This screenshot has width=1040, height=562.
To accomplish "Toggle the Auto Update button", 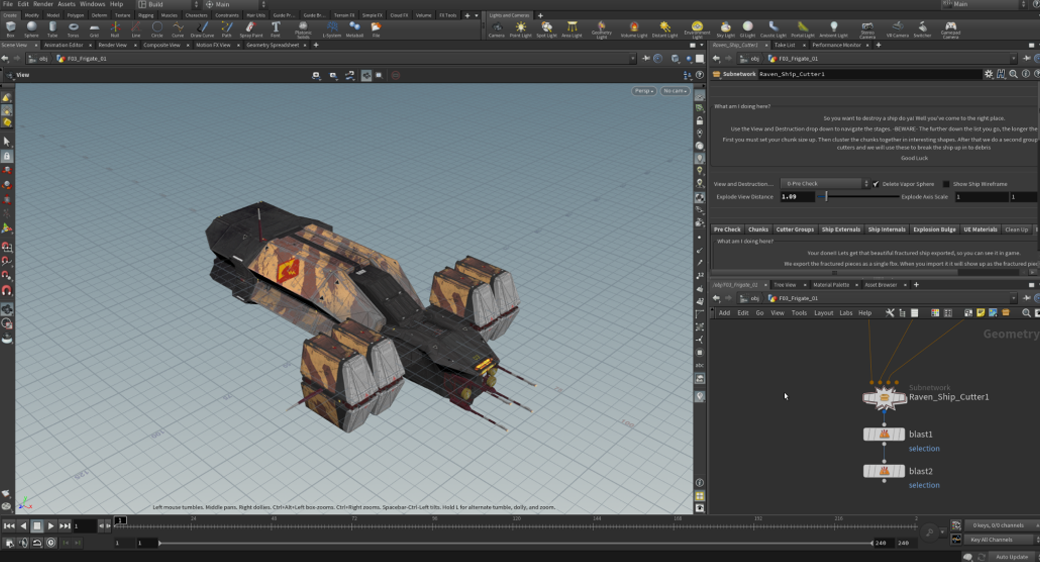I will [1011, 556].
